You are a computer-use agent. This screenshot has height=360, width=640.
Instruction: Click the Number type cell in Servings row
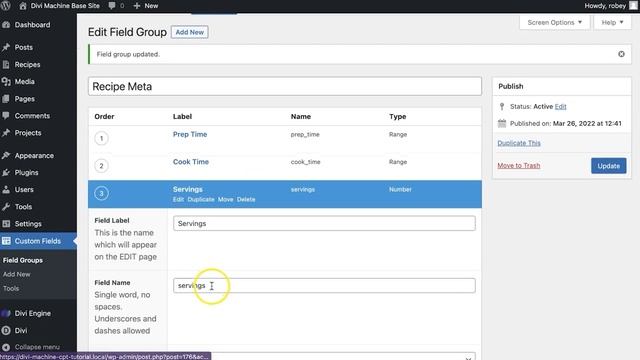(x=400, y=189)
